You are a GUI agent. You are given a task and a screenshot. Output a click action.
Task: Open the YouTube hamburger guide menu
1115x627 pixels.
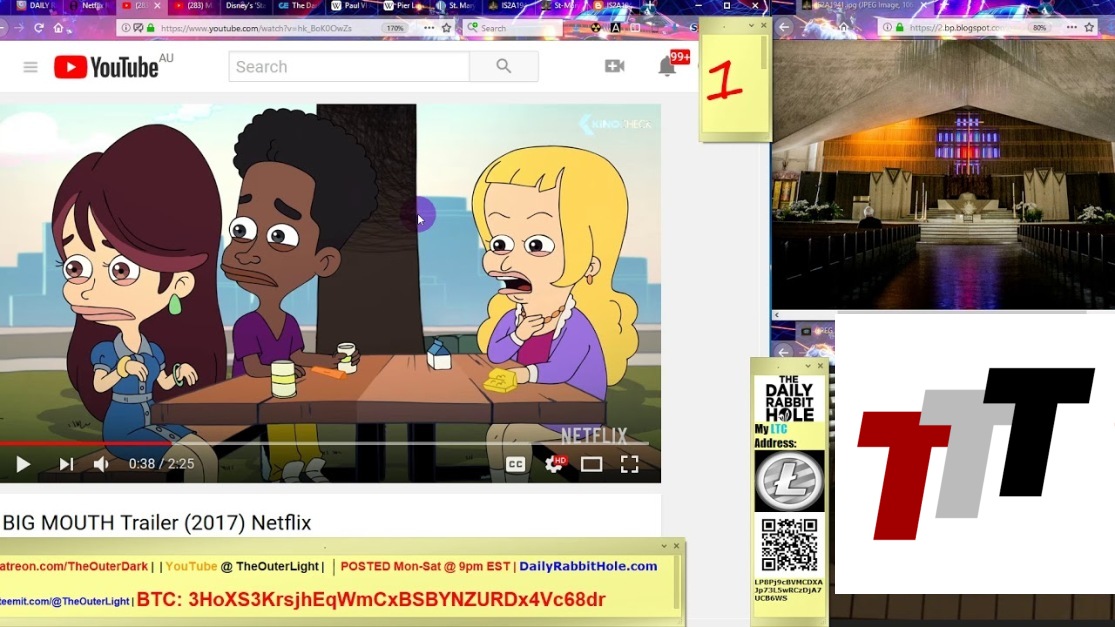(x=31, y=67)
